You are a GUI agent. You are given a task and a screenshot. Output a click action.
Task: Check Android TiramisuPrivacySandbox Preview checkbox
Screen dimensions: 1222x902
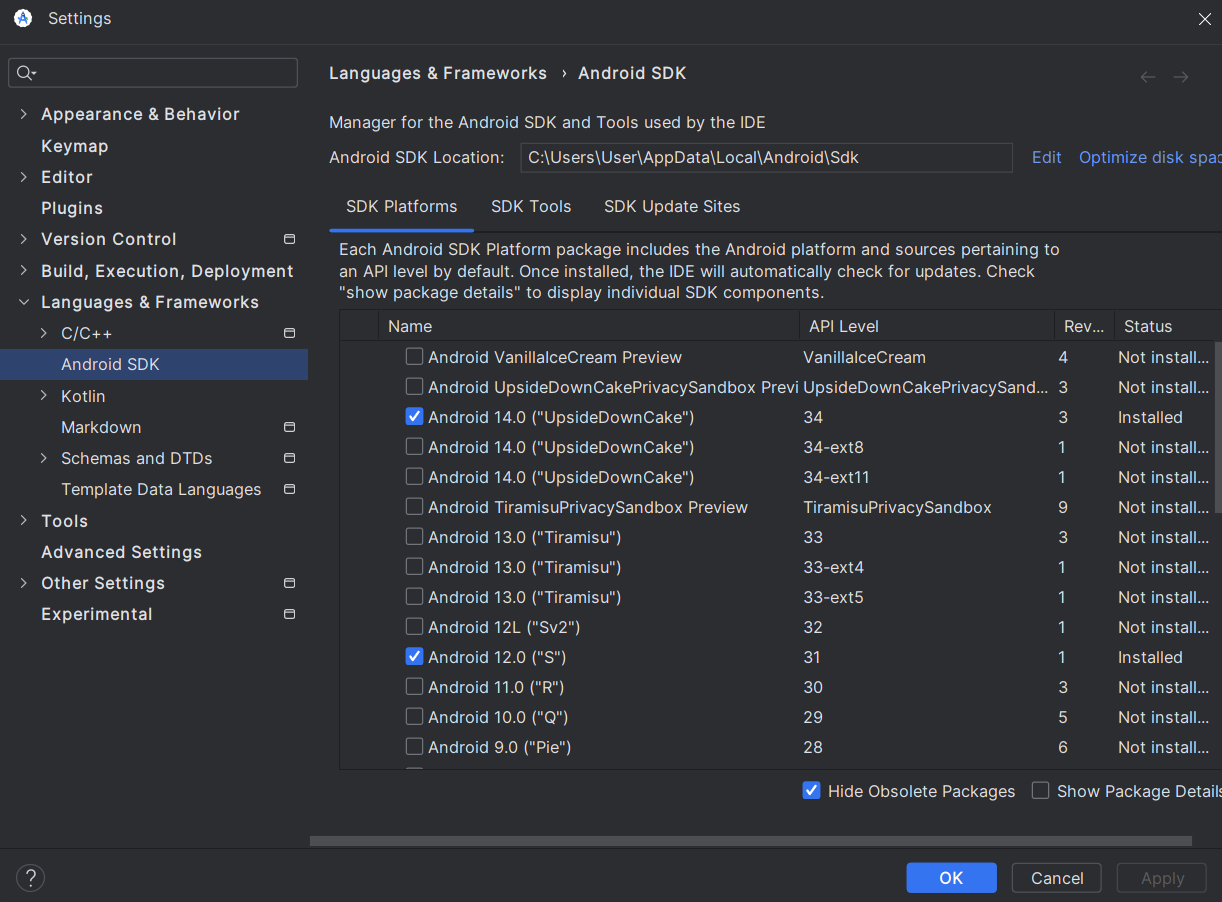(414, 507)
